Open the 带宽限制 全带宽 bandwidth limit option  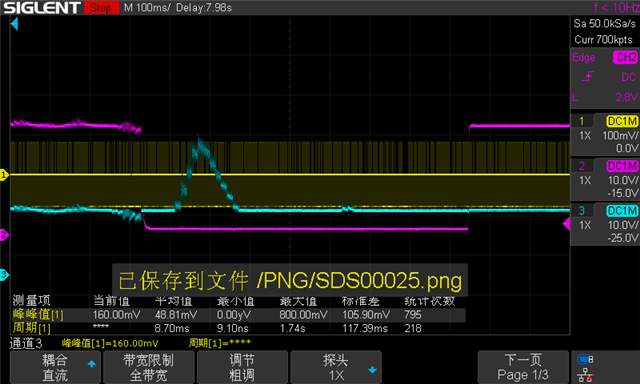(149, 367)
